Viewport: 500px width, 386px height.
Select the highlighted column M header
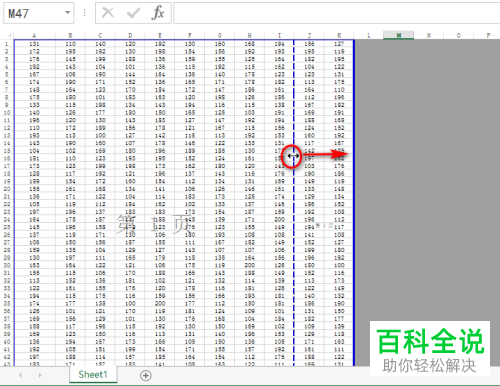pyautogui.click(x=399, y=35)
